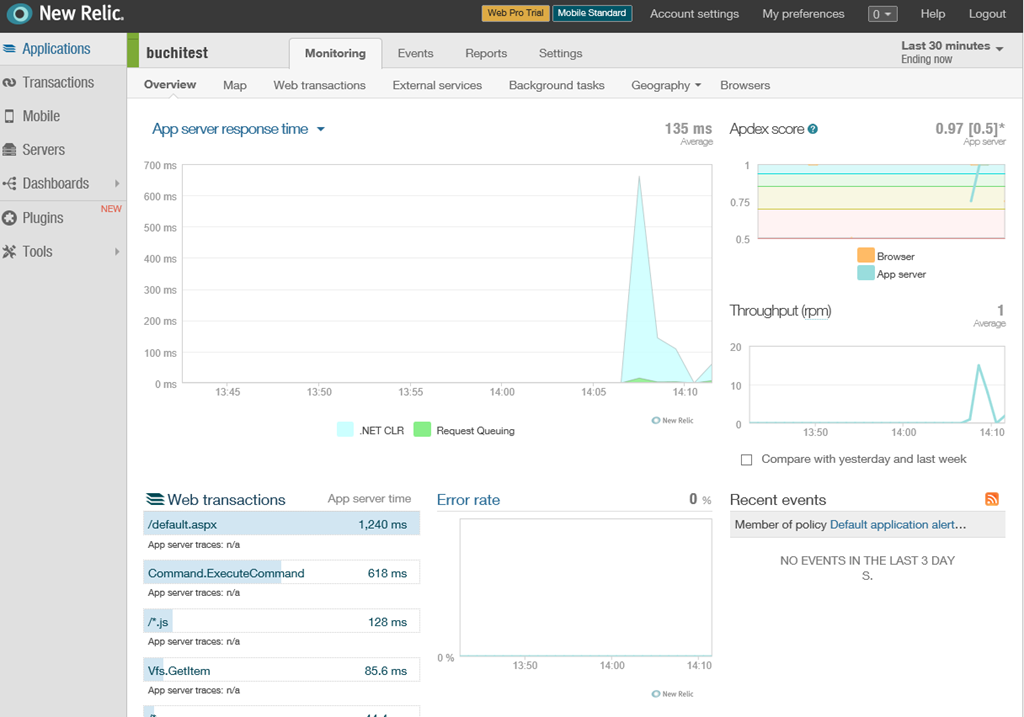The height and width of the screenshot is (717, 1024).
Task: Open the Recent events RSS feed icon
Action: coord(992,499)
